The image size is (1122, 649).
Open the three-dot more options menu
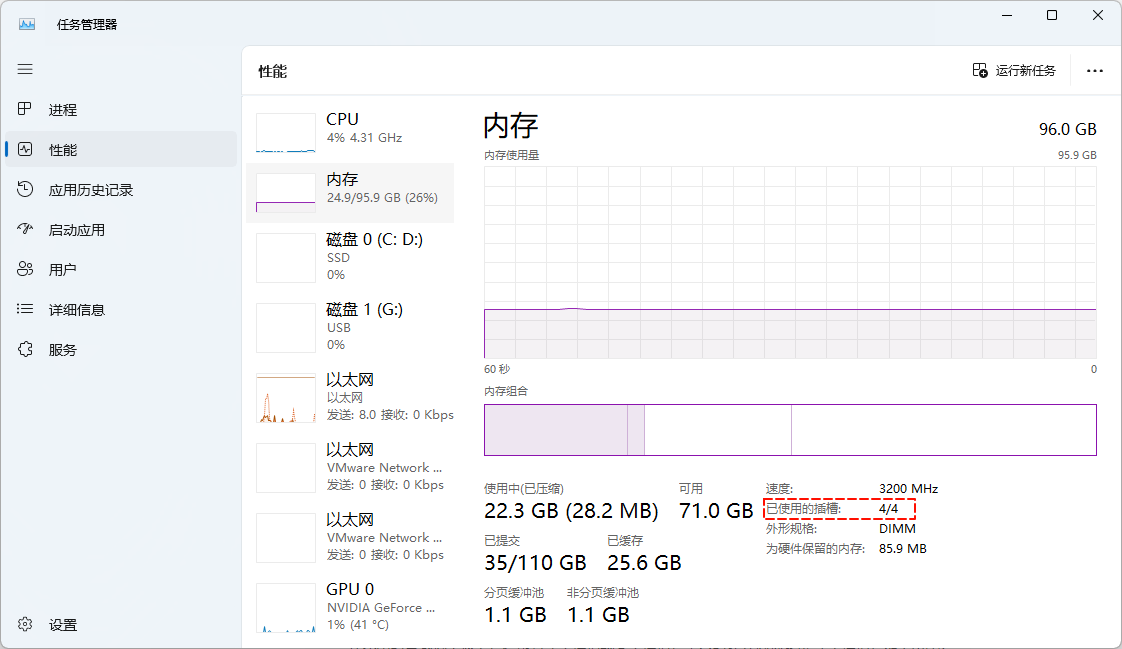click(x=1094, y=71)
